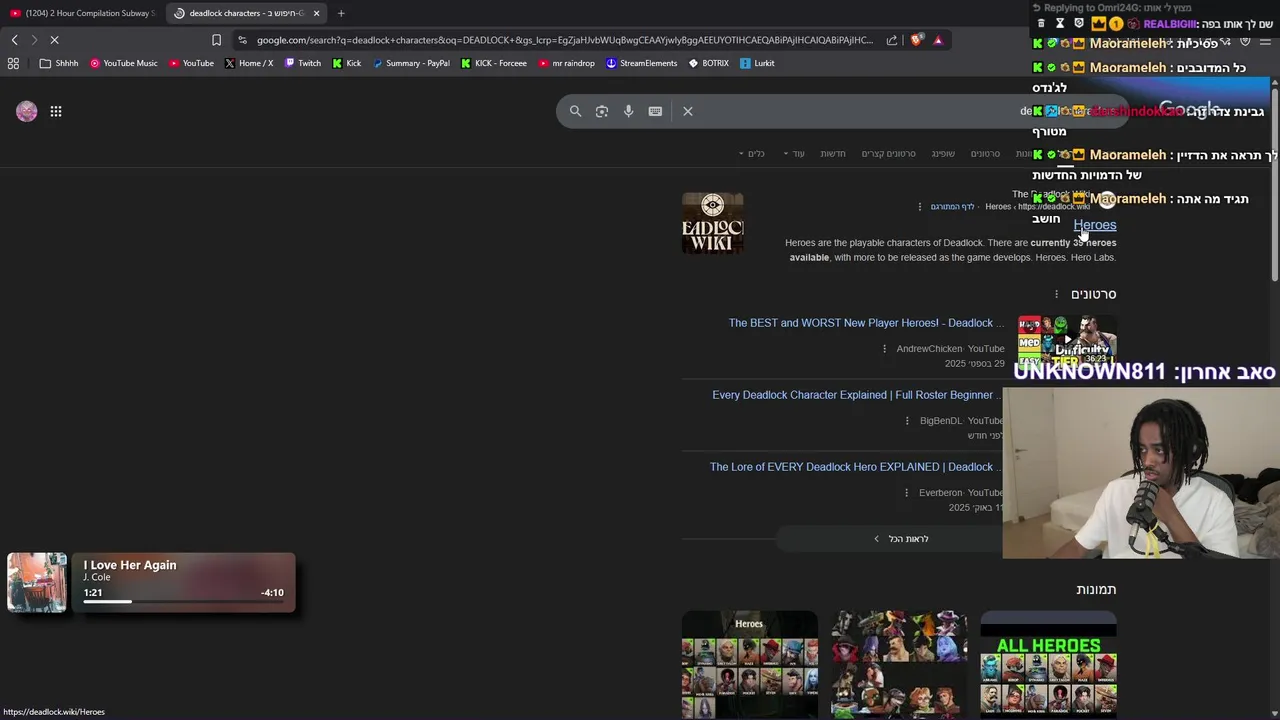1280x720 pixels.
Task: Open the StreamElements bookmark
Action: click(x=641, y=63)
